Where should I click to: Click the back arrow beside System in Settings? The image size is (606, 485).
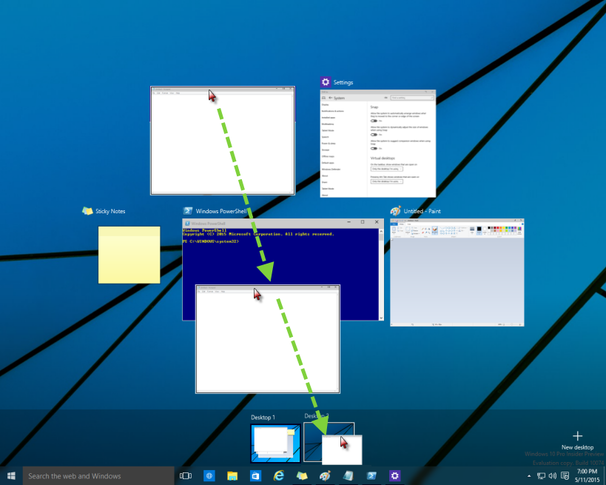330,98
